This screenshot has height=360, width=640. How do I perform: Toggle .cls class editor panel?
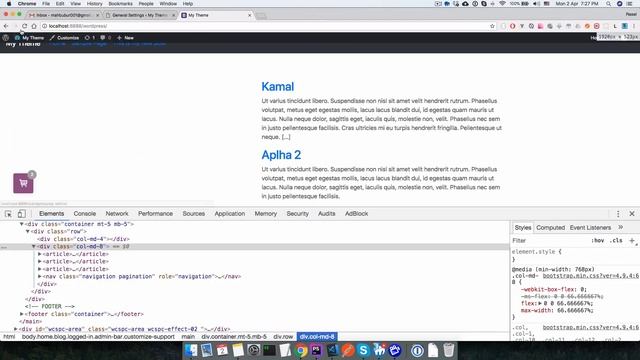click(x=616, y=240)
